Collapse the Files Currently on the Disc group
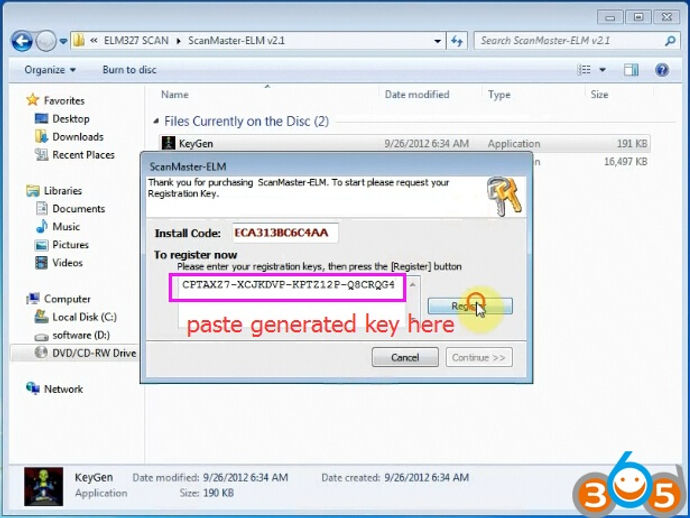The width and height of the screenshot is (690, 518). pyautogui.click(x=156, y=121)
